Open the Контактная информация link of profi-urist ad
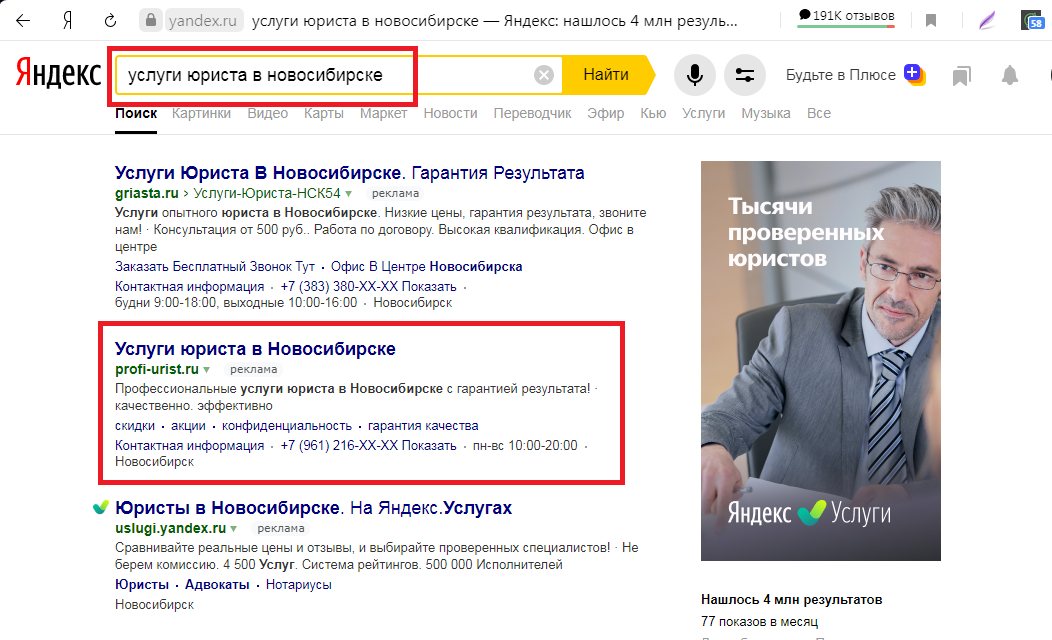The height and width of the screenshot is (640, 1052). point(189,445)
